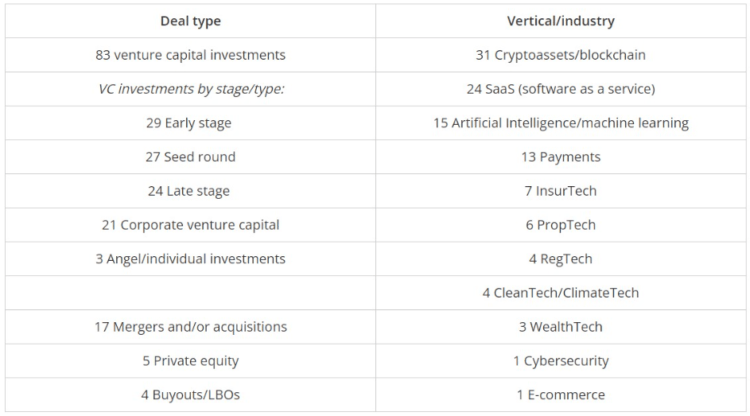Screen dimensions: 750x416
Task: Click the 'Deal type' column header
Action: pos(190,21)
